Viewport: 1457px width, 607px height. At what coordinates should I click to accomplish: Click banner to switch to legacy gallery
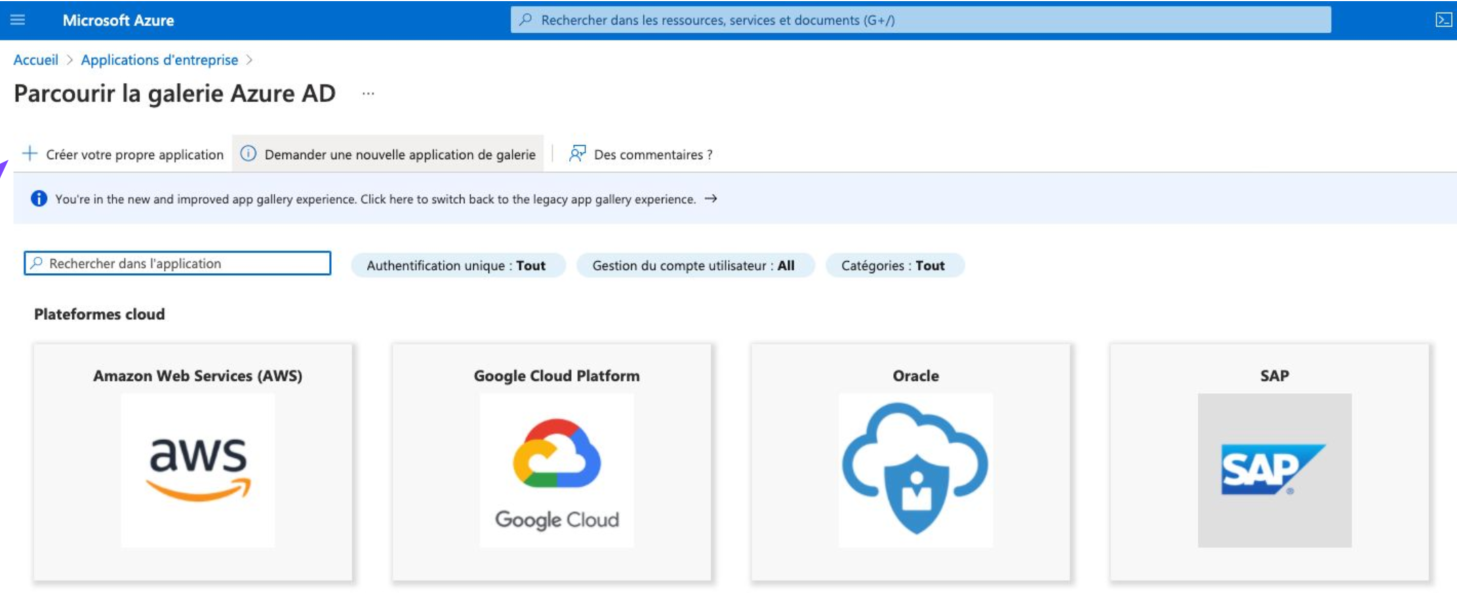(x=735, y=199)
